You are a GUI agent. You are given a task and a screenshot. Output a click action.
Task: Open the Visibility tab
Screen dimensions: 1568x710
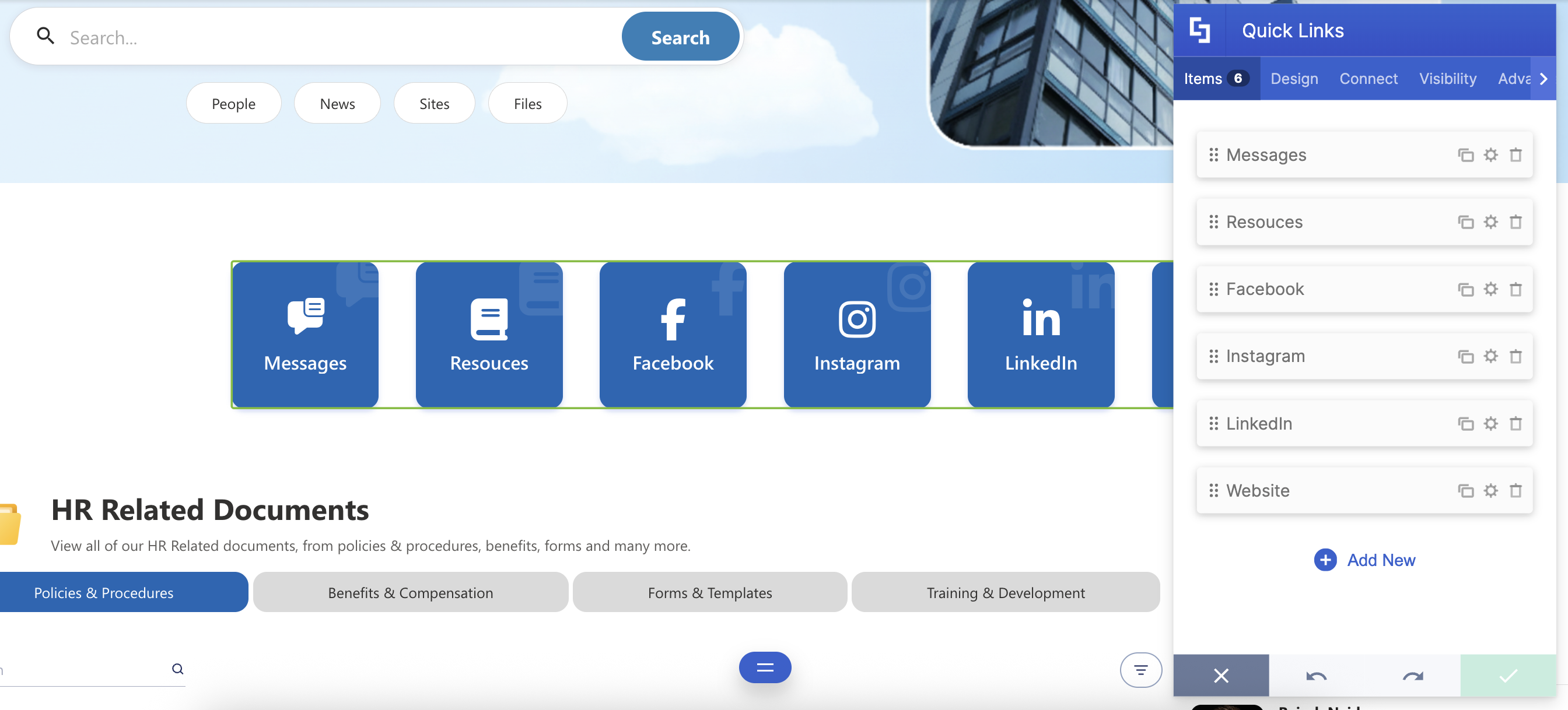tap(1447, 79)
